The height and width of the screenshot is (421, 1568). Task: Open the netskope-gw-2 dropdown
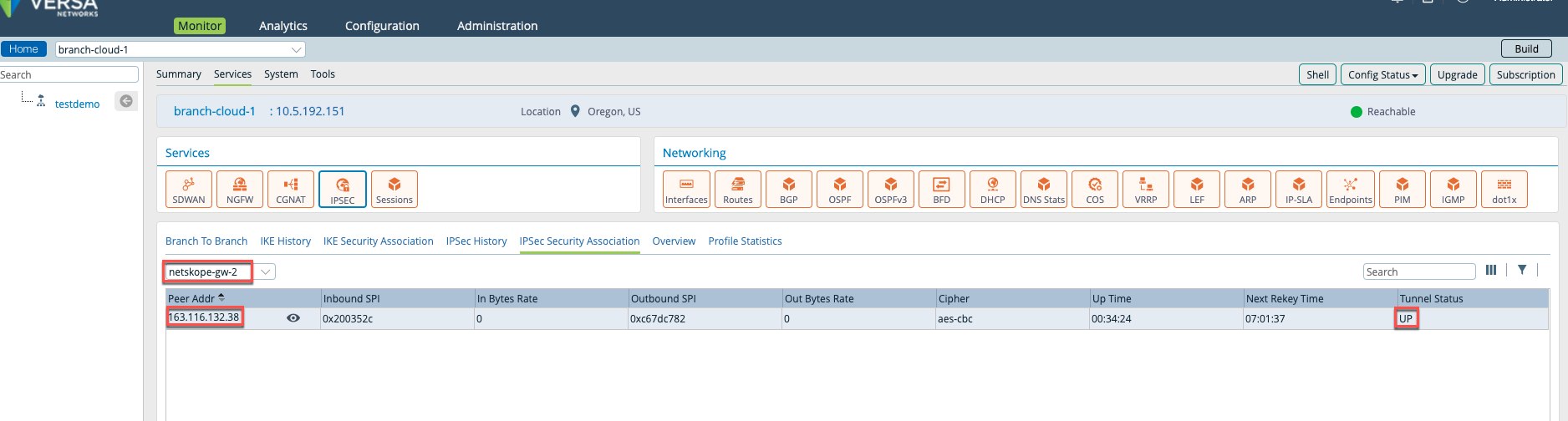pyautogui.click(x=220, y=271)
